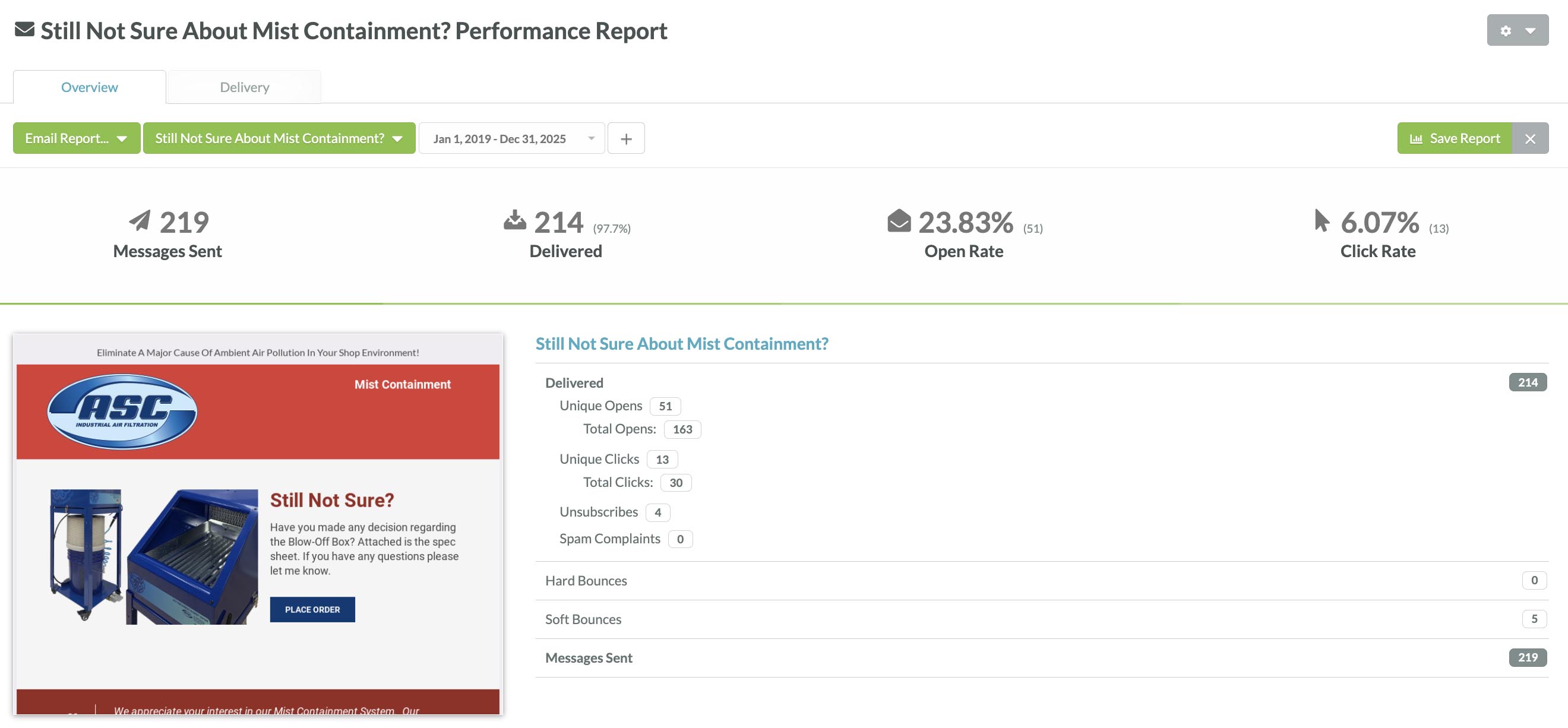
Task: Click the Hard Bounces row label
Action: coord(586,580)
